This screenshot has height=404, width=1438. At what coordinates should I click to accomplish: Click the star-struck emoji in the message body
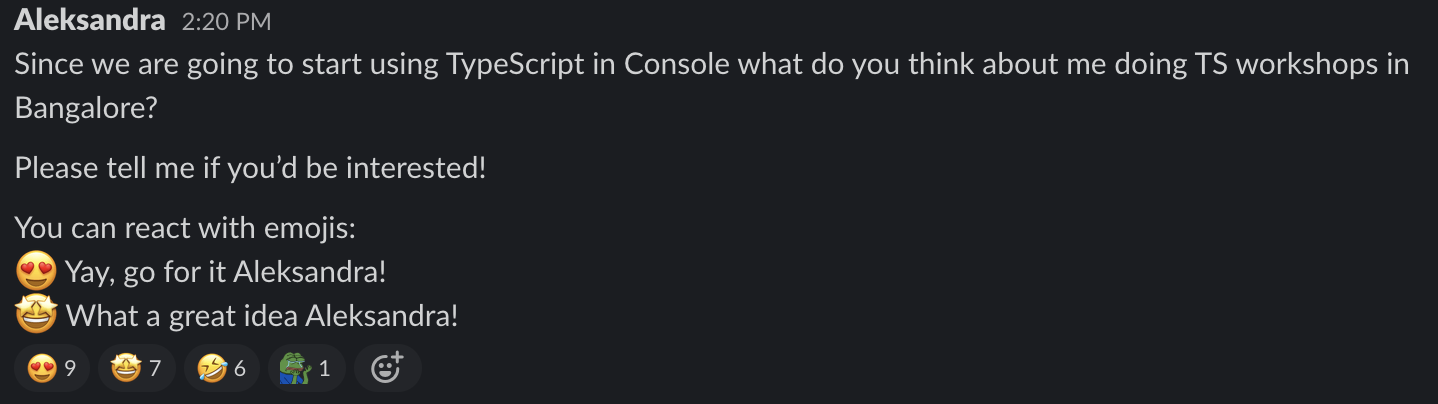tap(36, 316)
